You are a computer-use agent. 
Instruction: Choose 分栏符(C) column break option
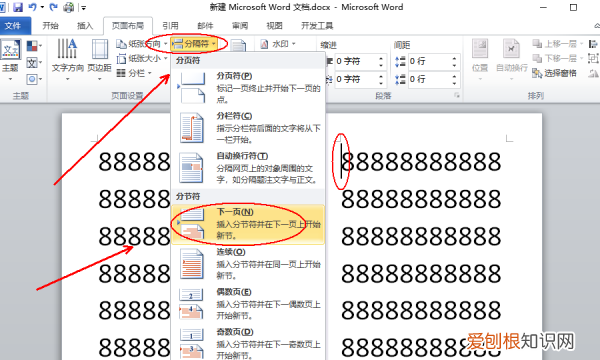(x=248, y=128)
